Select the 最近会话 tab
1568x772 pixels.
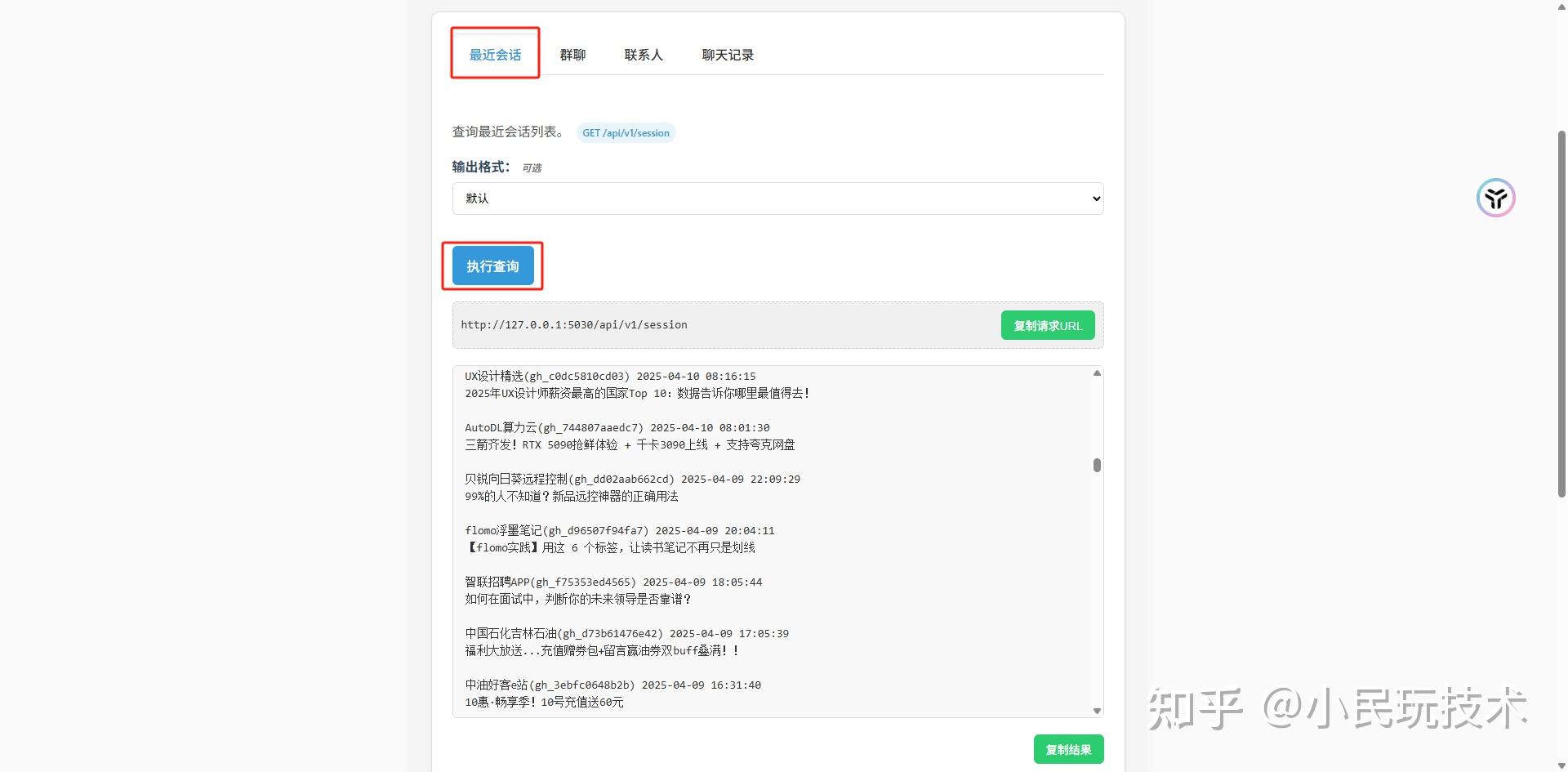point(494,55)
